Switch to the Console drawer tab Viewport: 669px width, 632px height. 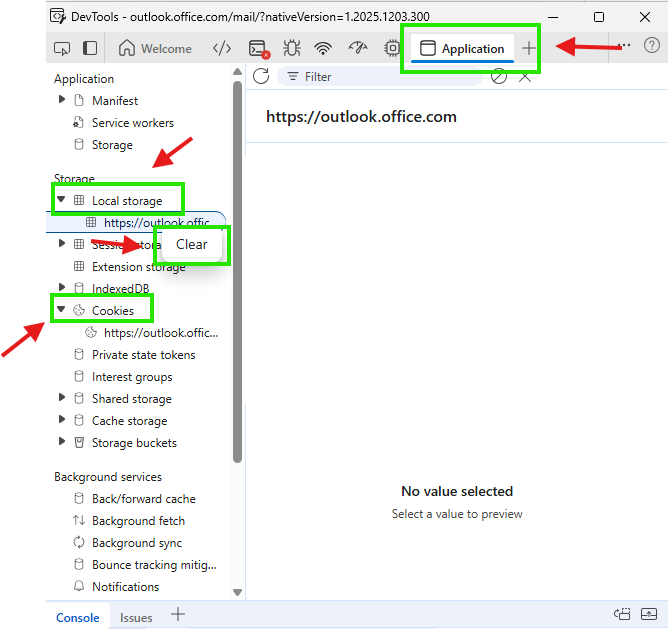coord(78,617)
